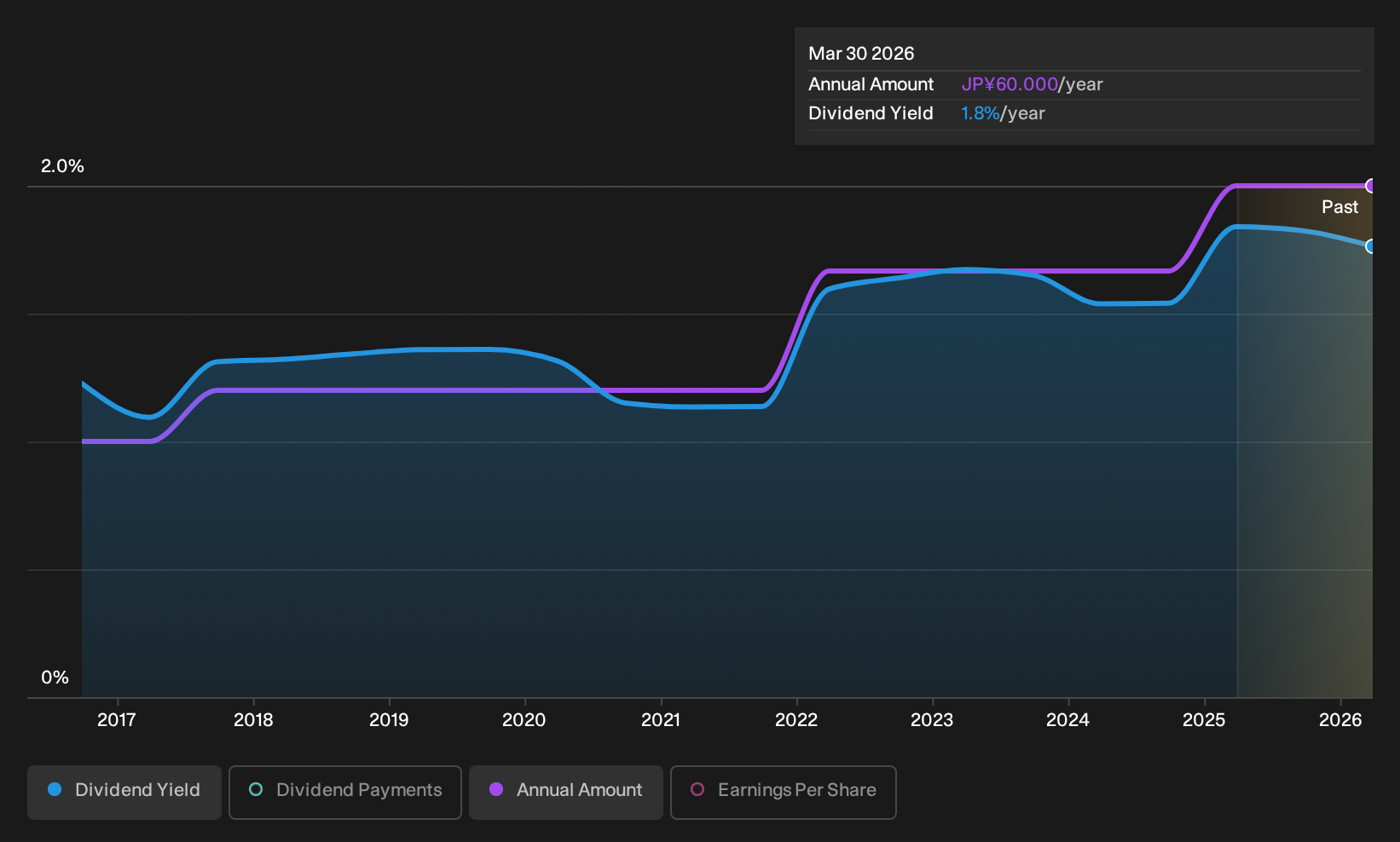Click the 2021 x-axis label

661,720
